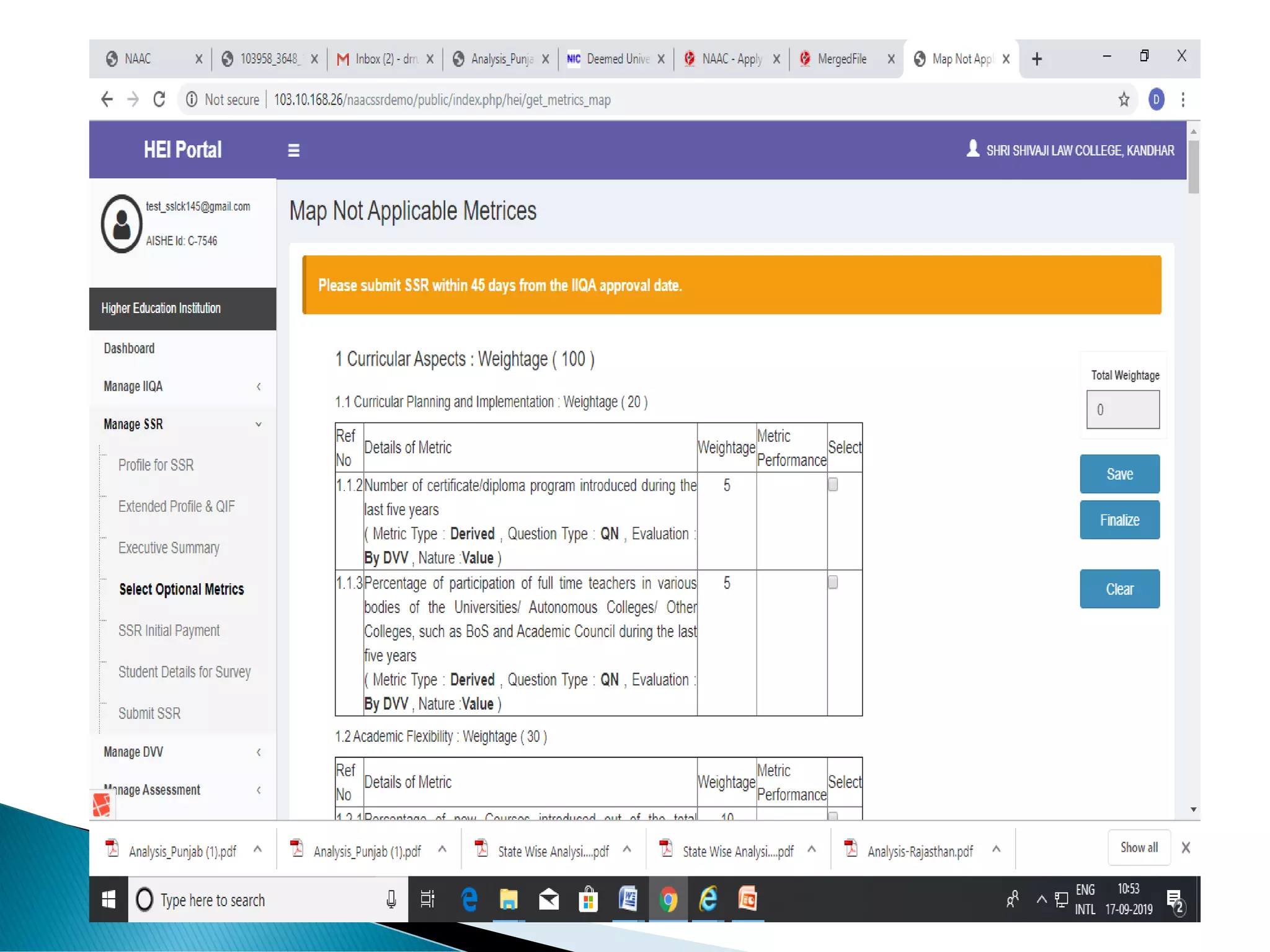Open Chrome three-dot menu

coord(1183,99)
